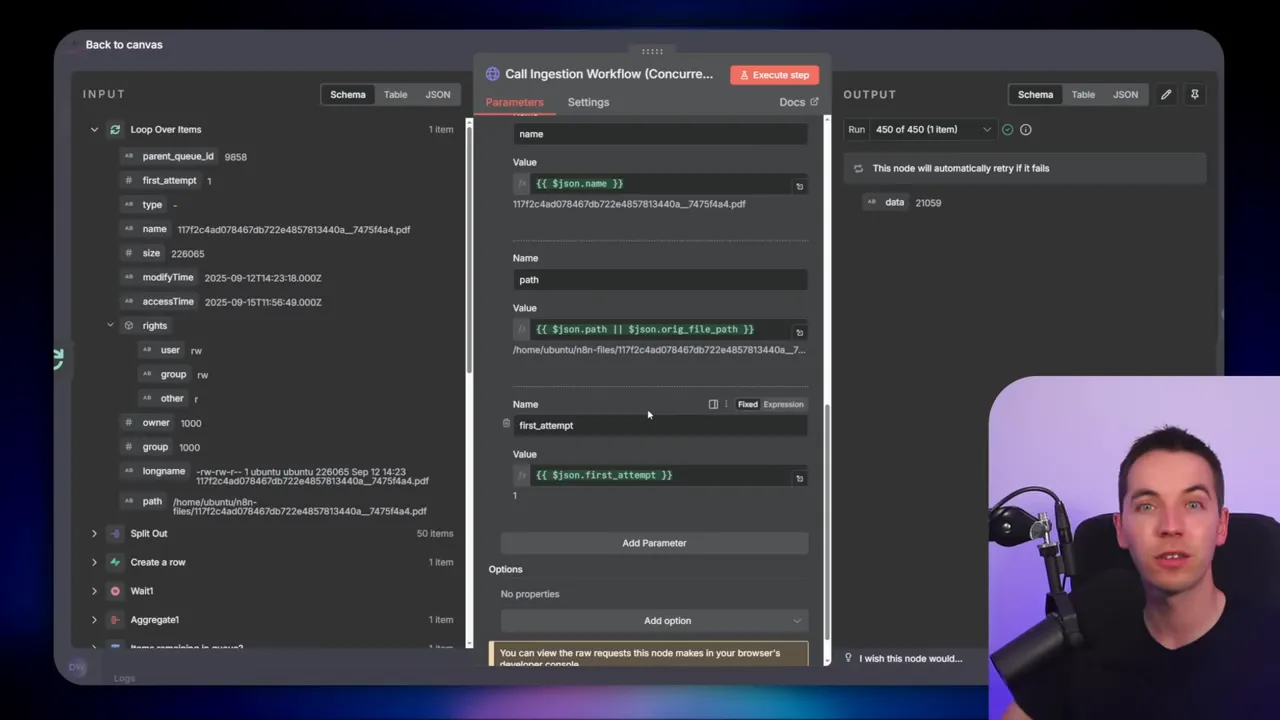Select the data field in Output schema
Screen dimensions: 1280x720
tap(894, 202)
